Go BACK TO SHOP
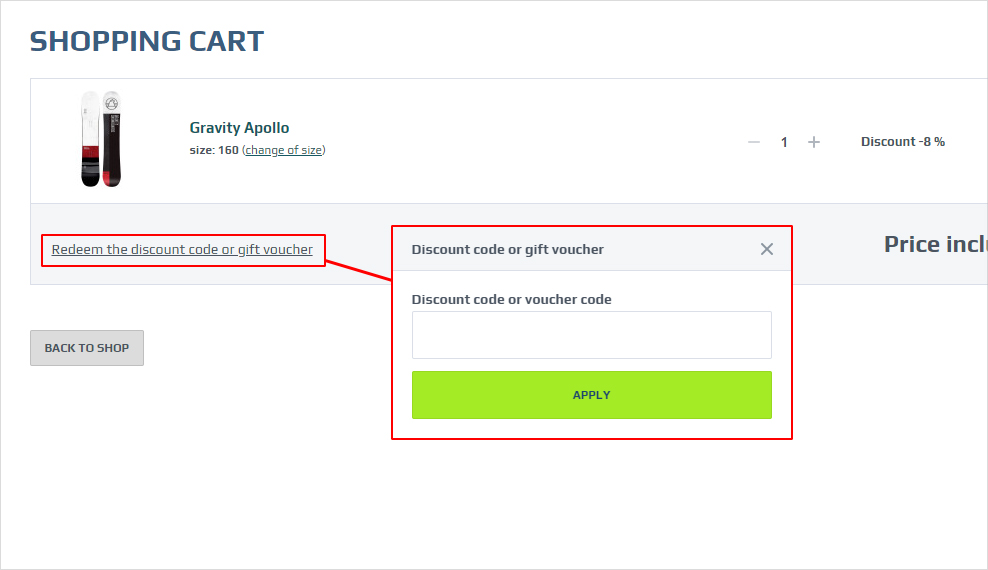 pos(87,348)
